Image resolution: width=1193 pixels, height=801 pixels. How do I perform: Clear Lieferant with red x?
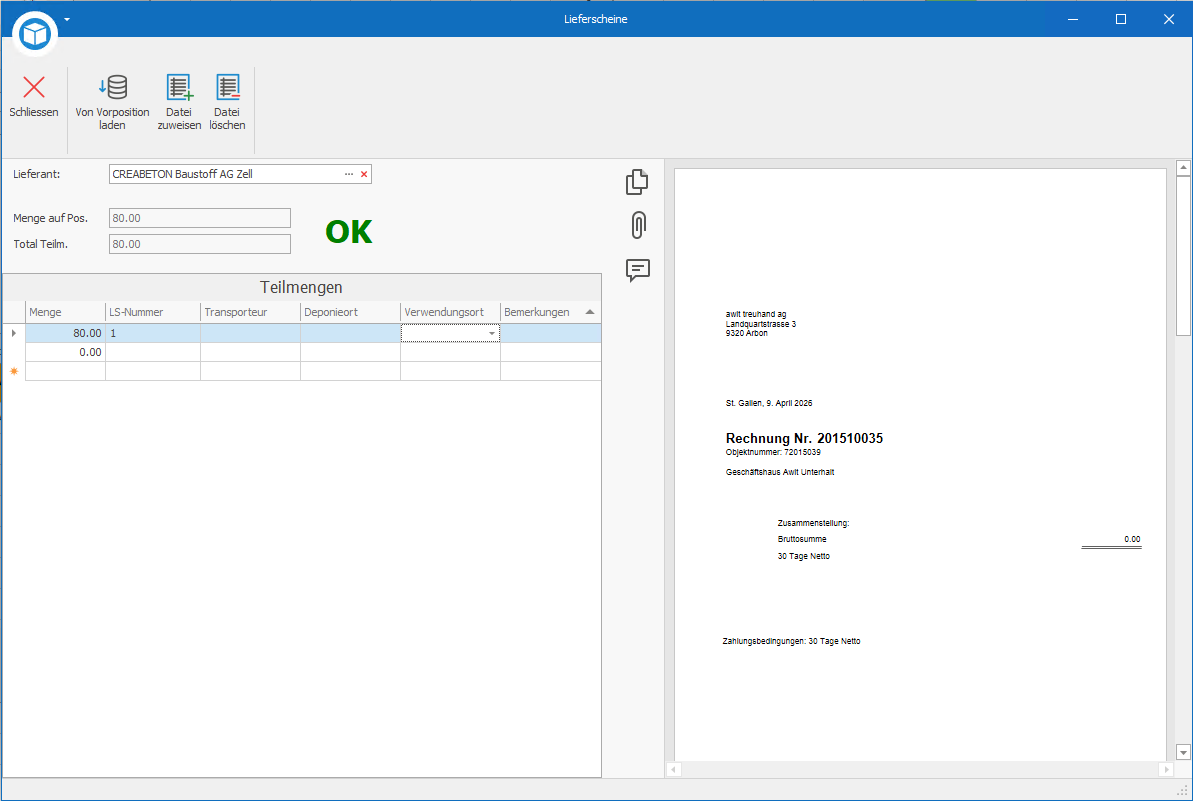click(x=364, y=174)
